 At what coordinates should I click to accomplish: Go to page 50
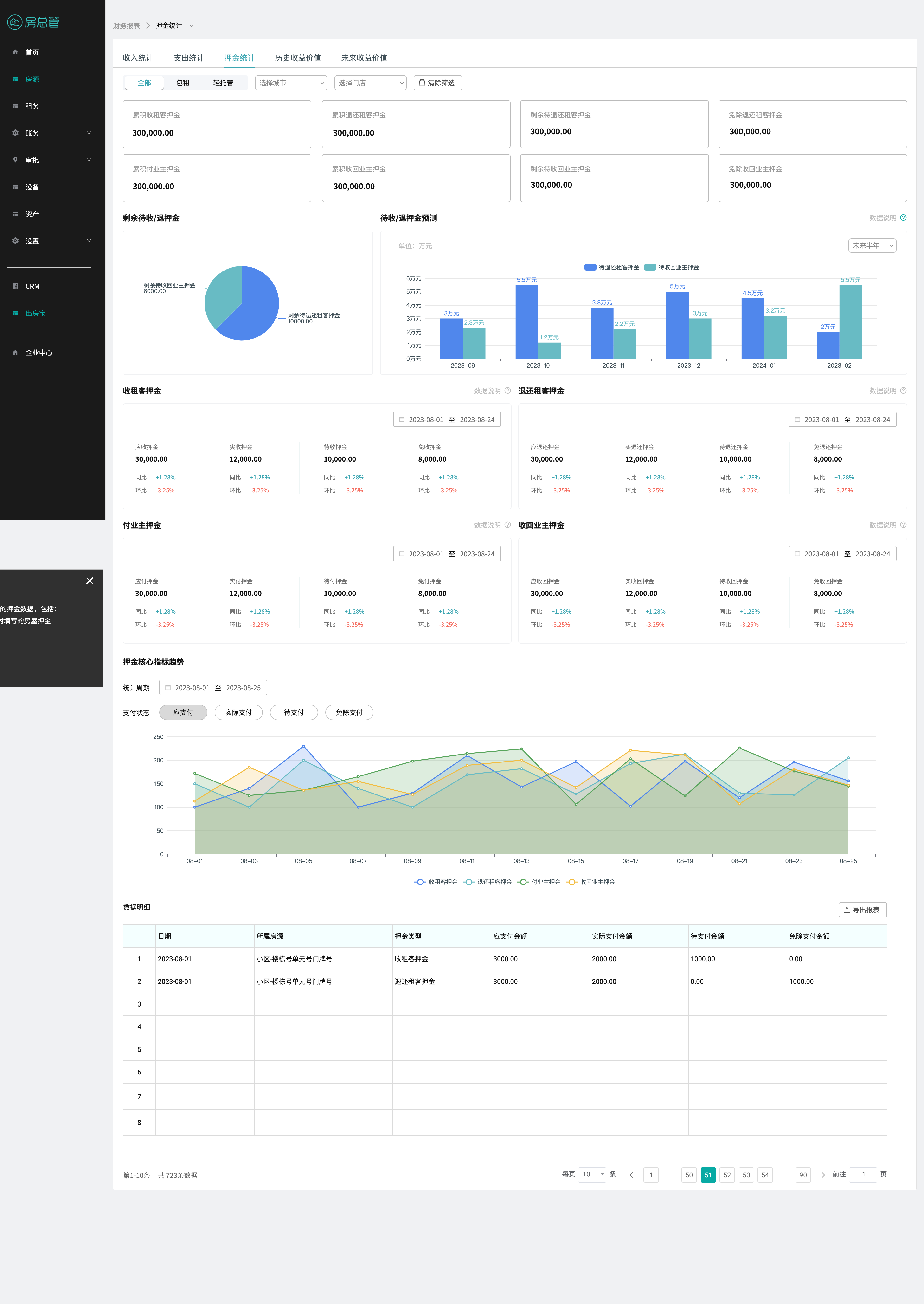689,1175
